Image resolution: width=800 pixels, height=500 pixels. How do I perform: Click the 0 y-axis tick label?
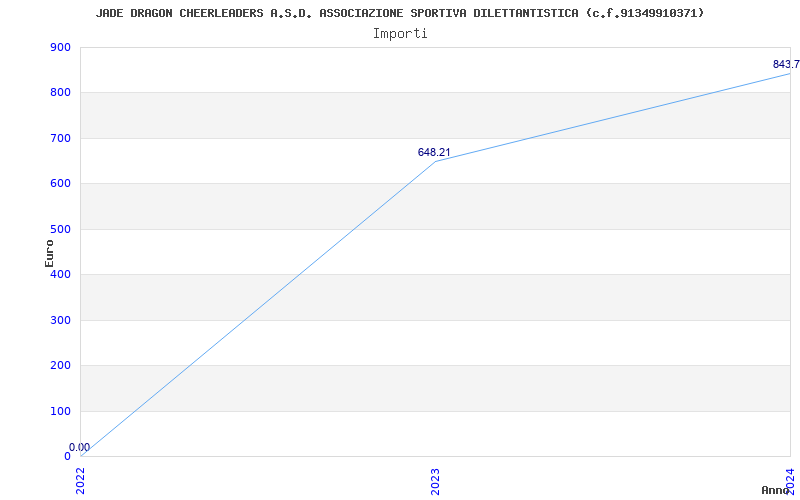67,457
